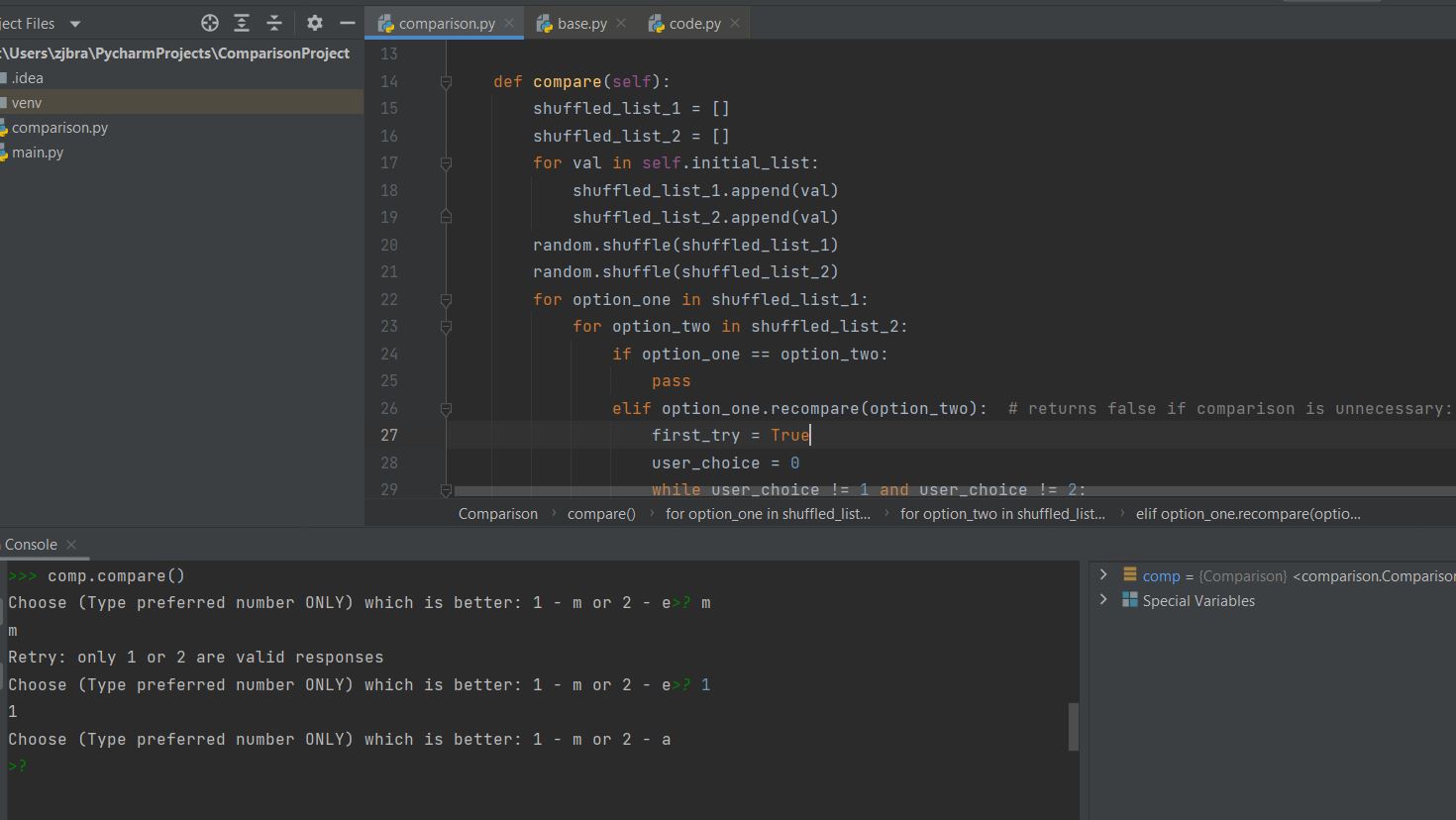
Task: Click the Expand All icon in project toolbar
Action: (242, 23)
